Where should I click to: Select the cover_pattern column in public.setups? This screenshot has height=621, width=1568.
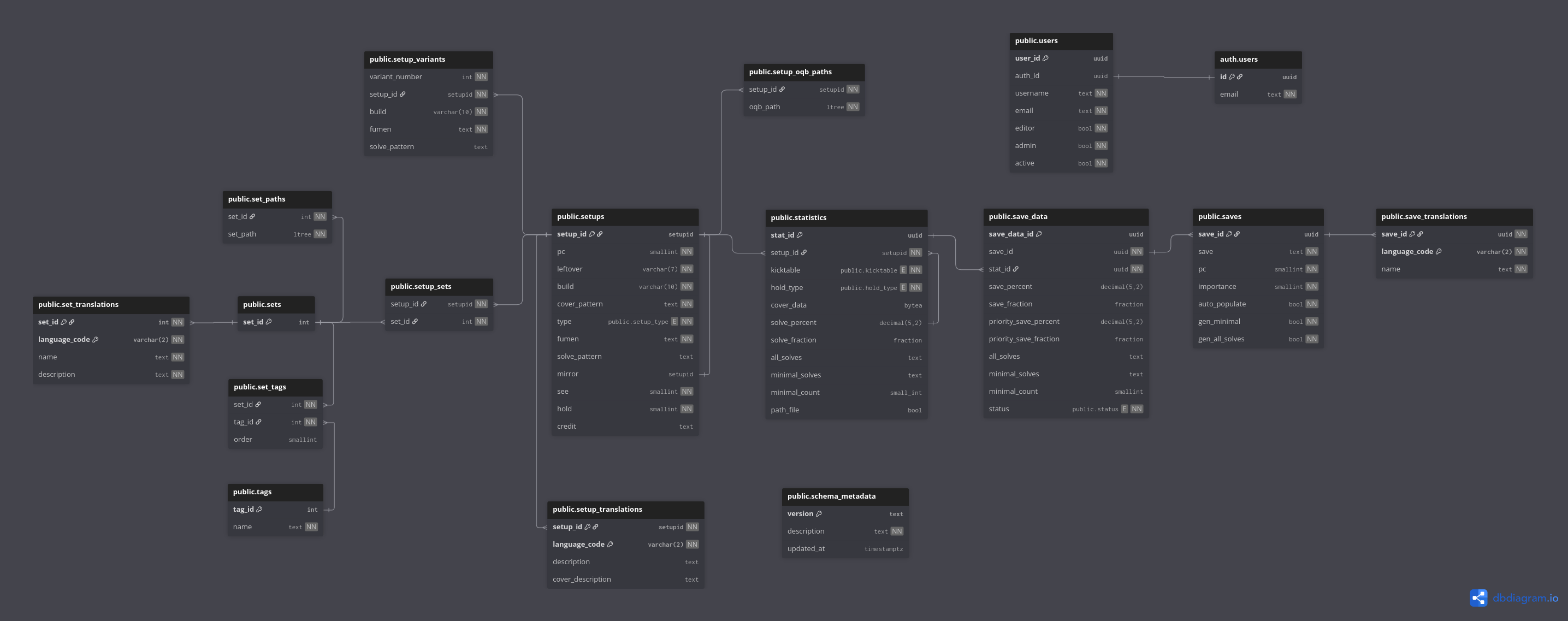(x=625, y=304)
